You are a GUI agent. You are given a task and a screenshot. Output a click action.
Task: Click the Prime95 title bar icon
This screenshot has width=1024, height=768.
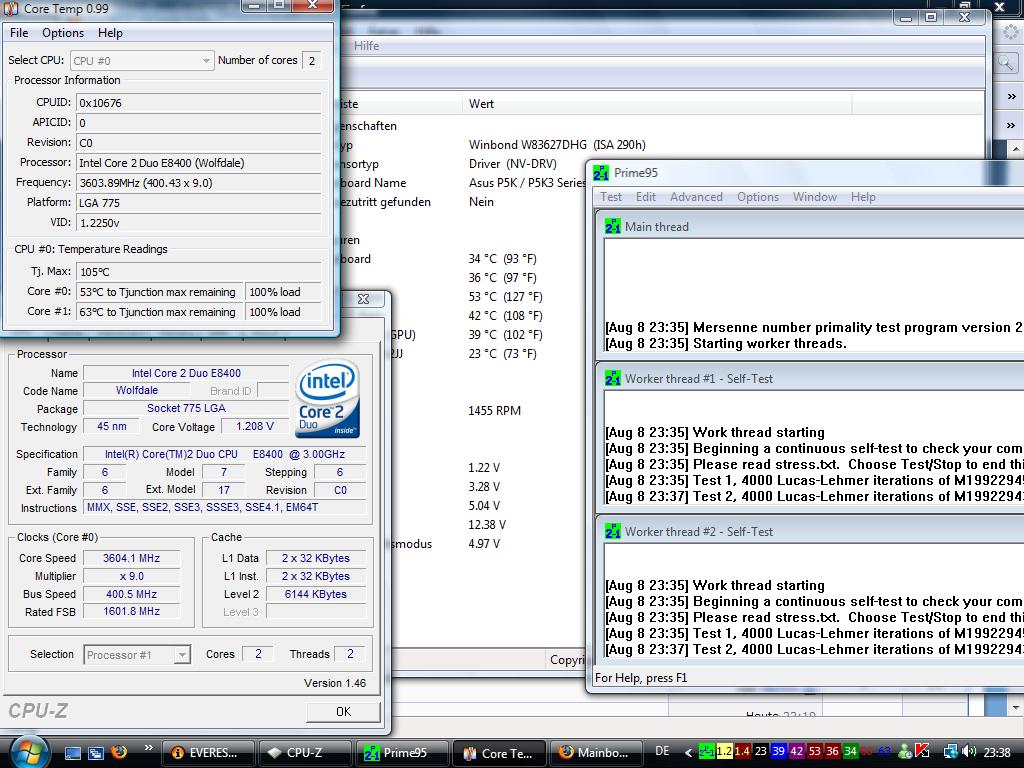click(601, 173)
